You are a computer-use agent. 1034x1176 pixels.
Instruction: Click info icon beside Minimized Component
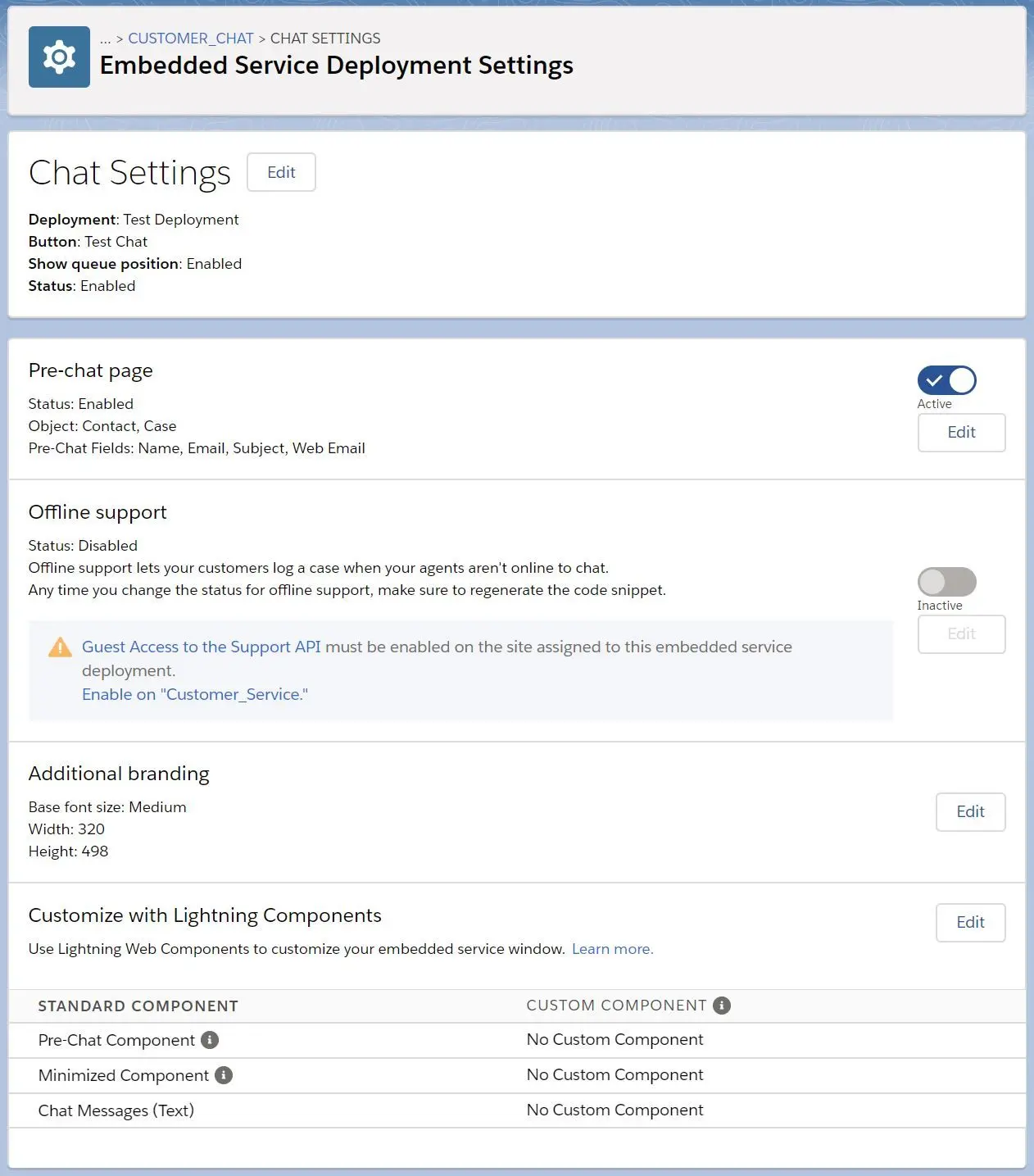pyautogui.click(x=224, y=1075)
